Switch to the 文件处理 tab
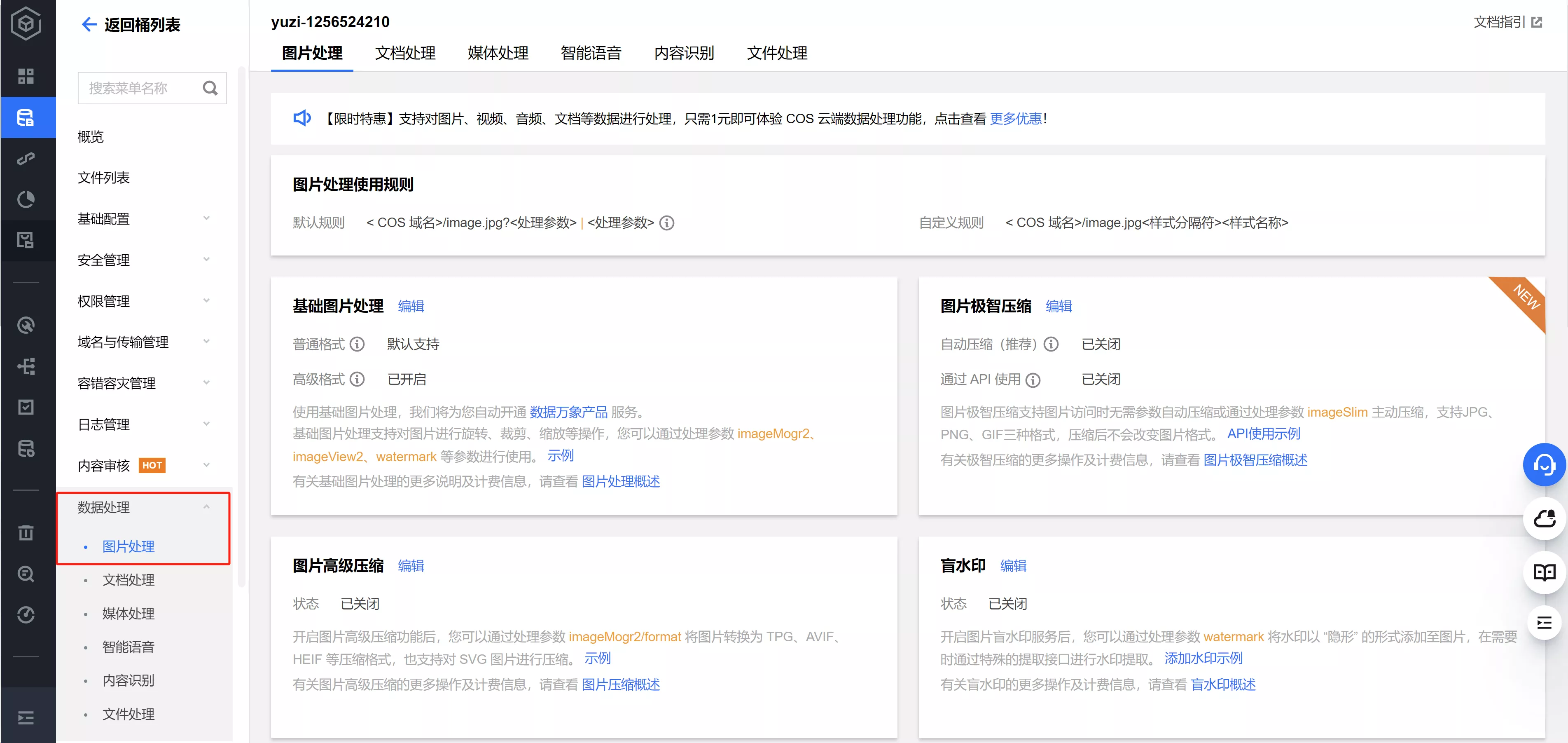 [777, 53]
